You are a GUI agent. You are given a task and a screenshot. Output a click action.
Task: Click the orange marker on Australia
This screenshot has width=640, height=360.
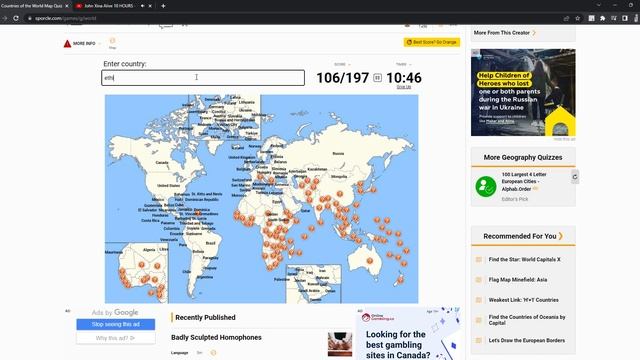[369, 261]
